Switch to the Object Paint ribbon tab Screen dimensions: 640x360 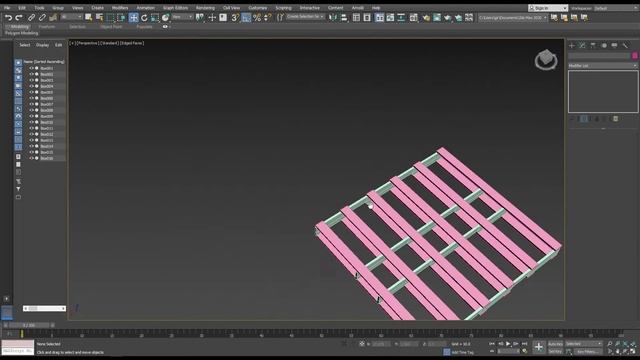point(111,27)
